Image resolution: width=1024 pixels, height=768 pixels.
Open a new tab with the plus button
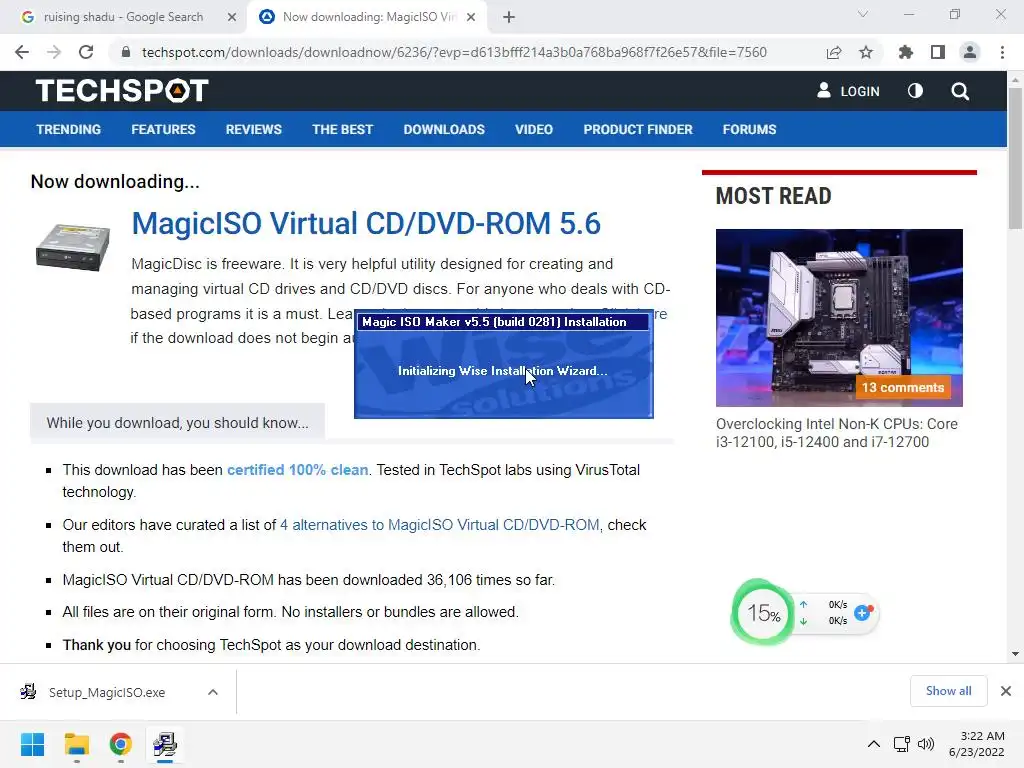coord(509,17)
